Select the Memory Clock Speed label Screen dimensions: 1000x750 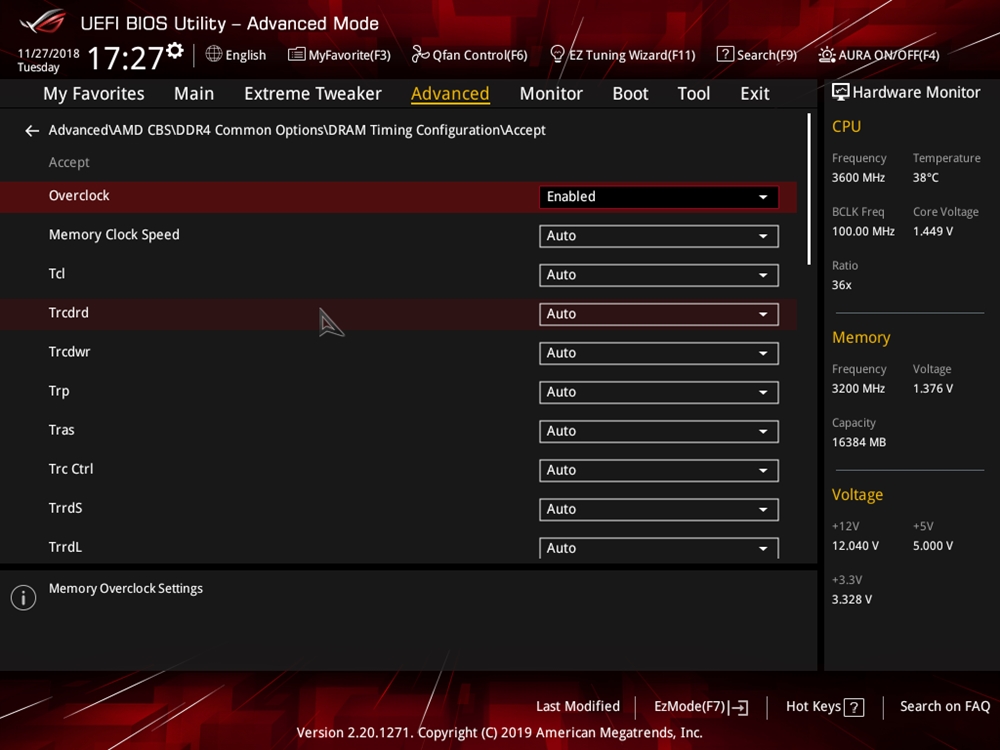tap(114, 235)
